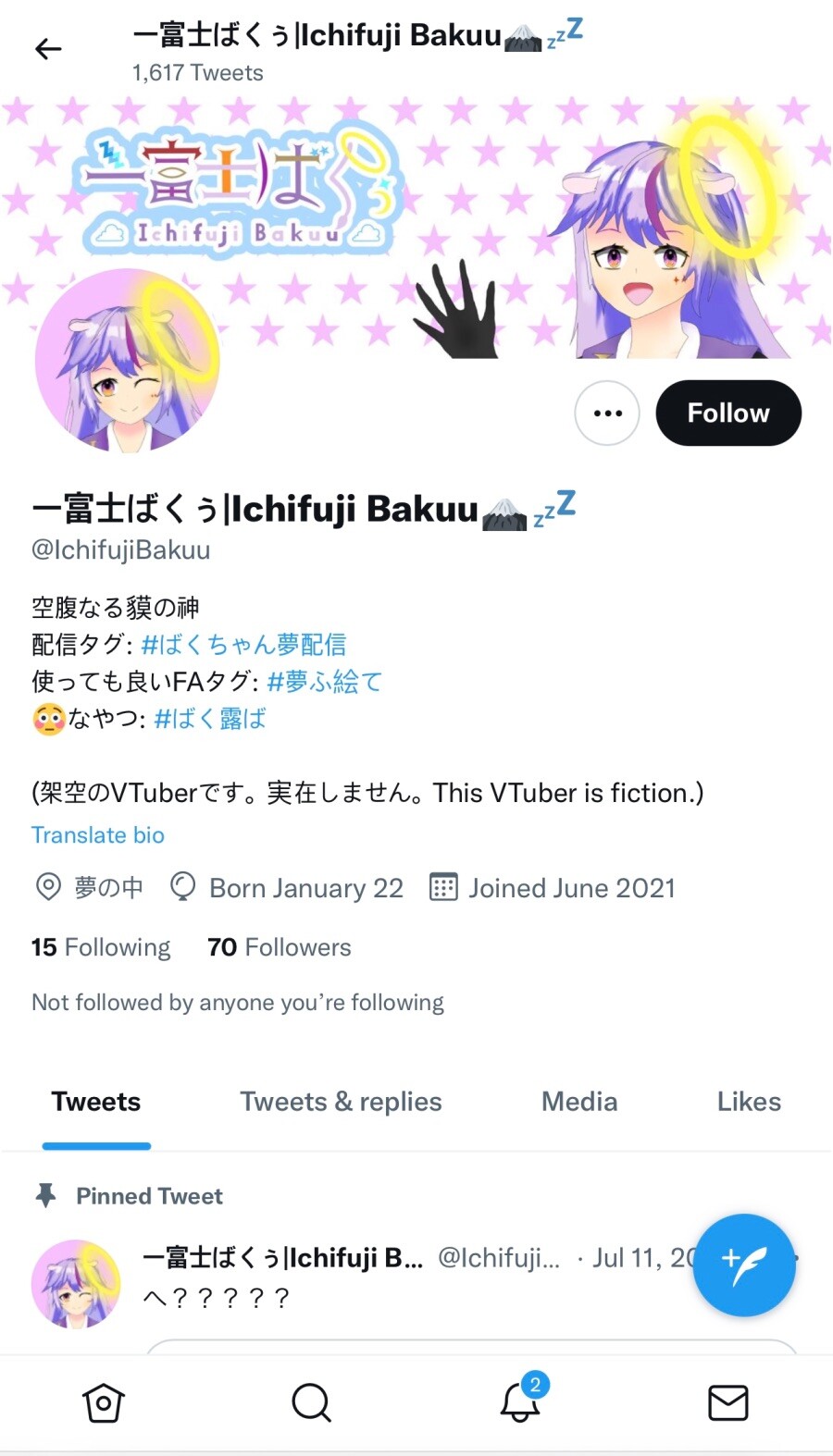Open hashtag #夢ふ絵て
This screenshot has height=1456, width=833.
(324, 682)
